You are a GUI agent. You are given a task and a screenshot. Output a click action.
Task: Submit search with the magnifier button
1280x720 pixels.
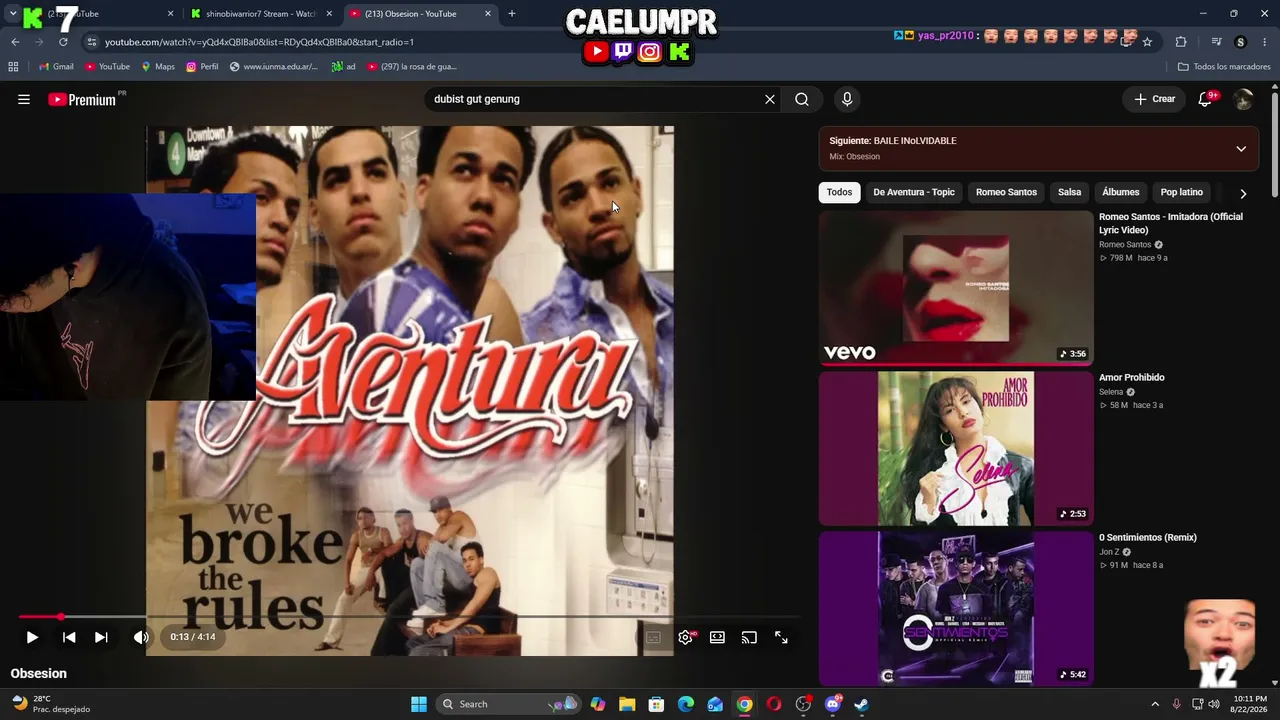[802, 99]
